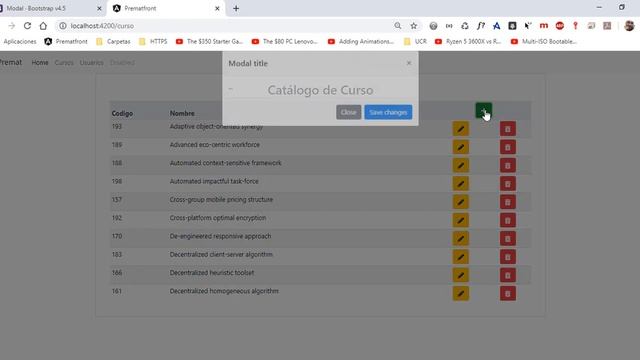
Task: Open Ryzen 5 3600X bookmark
Action: click(x=468, y=42)
